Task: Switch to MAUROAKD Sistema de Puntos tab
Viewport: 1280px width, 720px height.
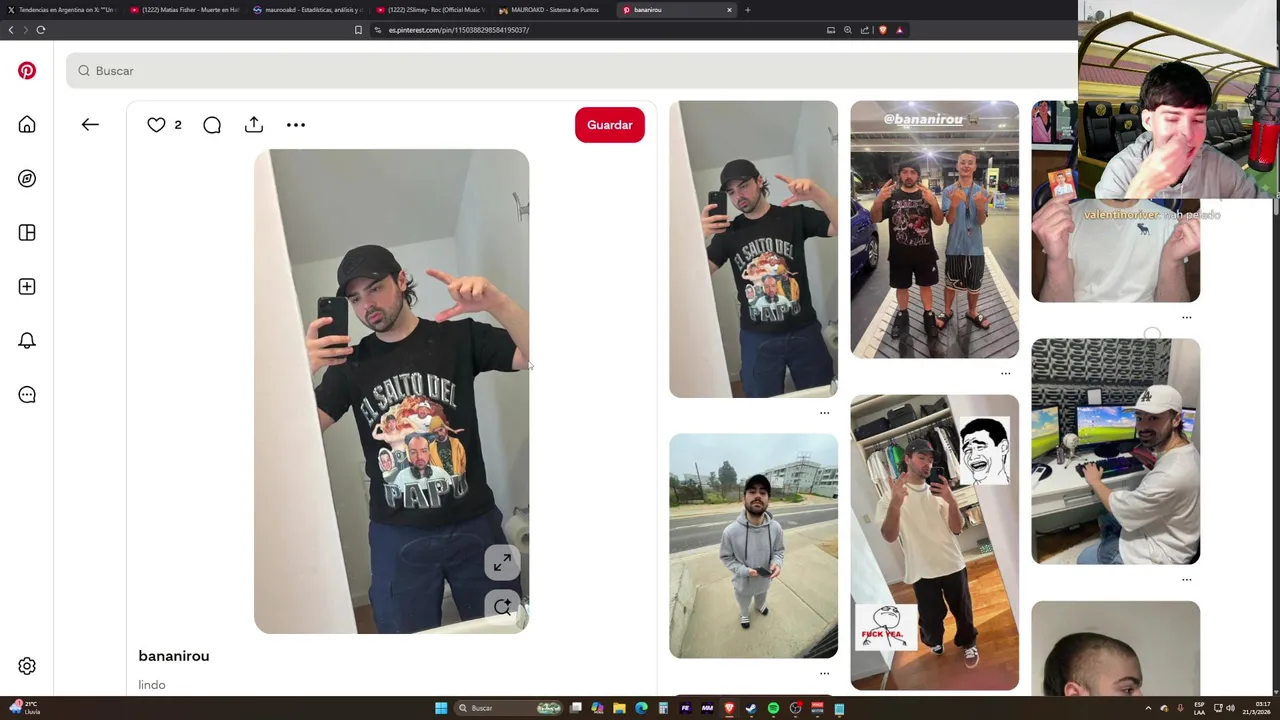Action: point(553,10)
